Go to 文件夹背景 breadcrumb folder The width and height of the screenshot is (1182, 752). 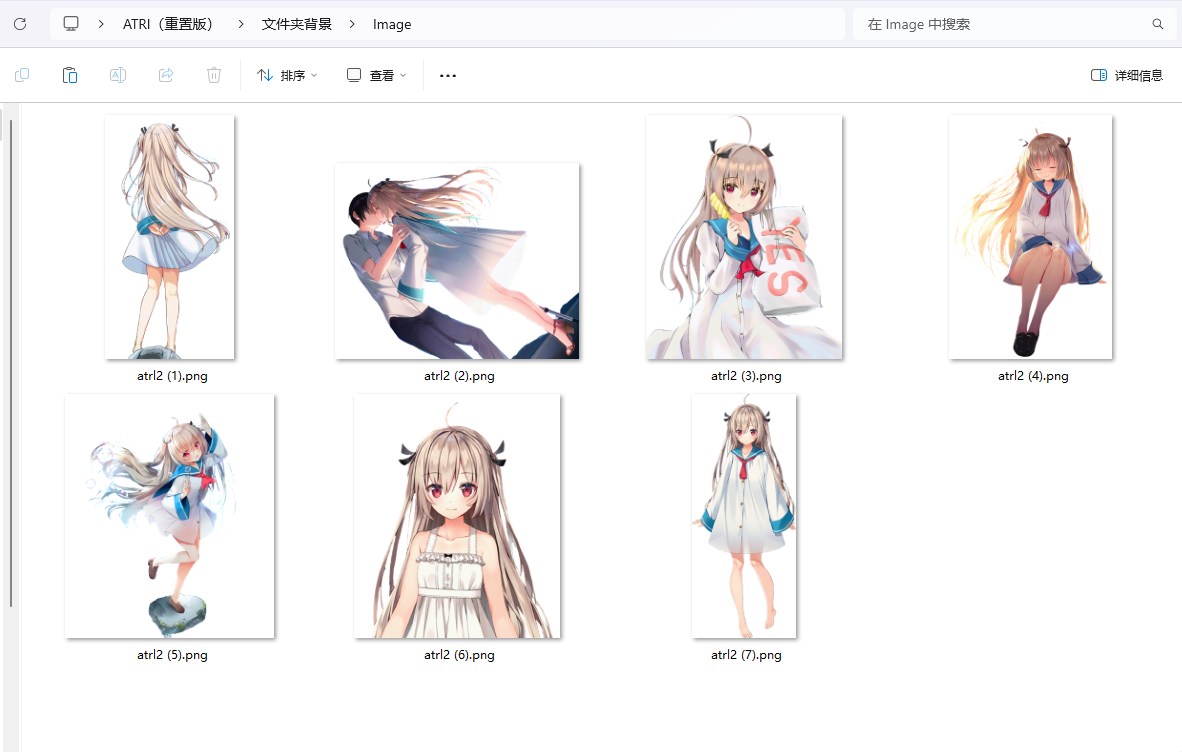[296, 24]
